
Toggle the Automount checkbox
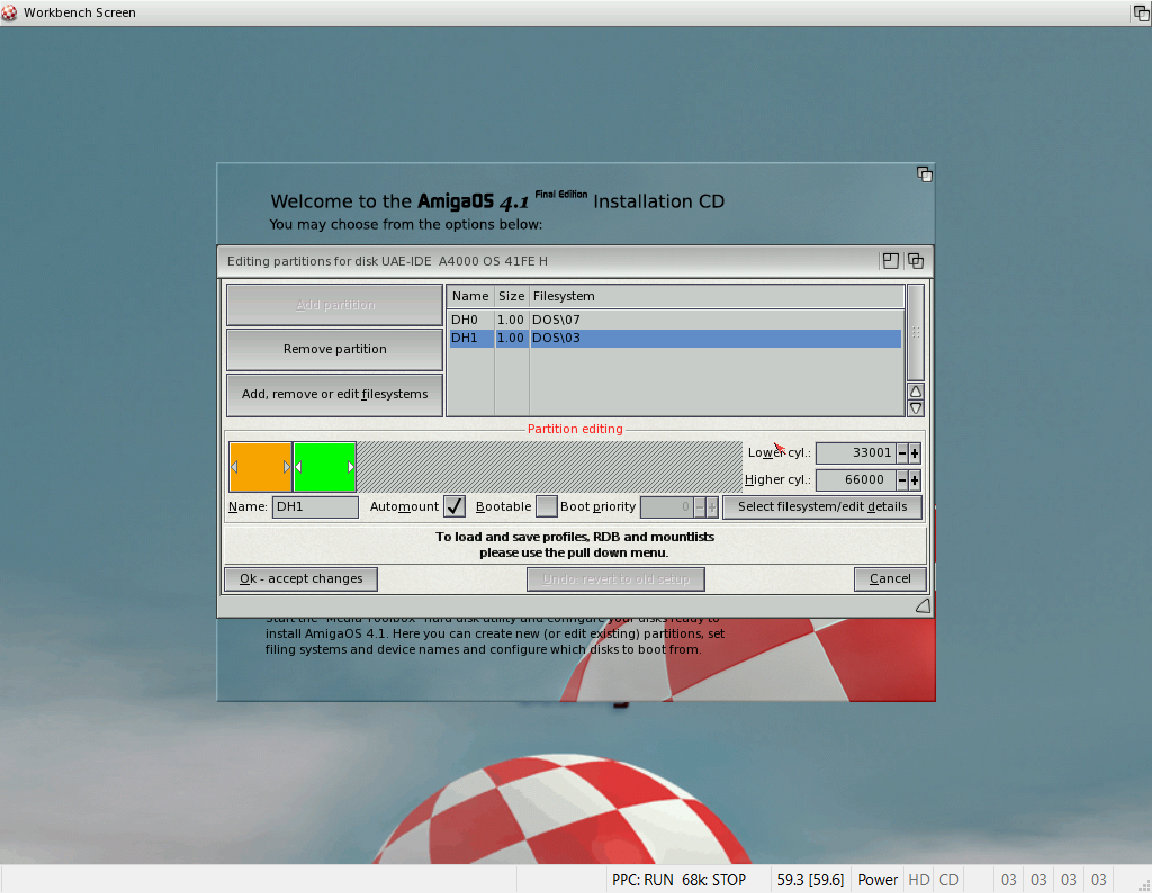tap(455, 506)
